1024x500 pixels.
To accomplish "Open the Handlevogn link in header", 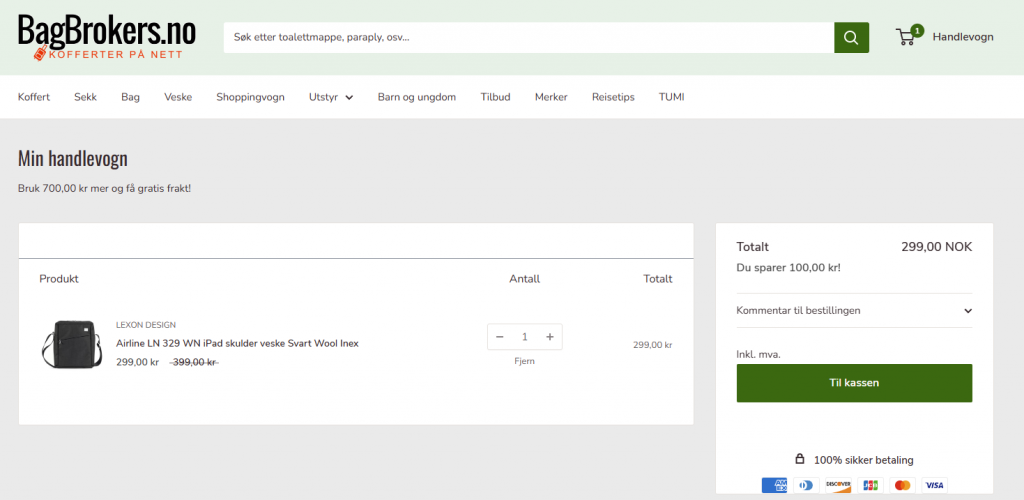I will [x=963, y=37].
